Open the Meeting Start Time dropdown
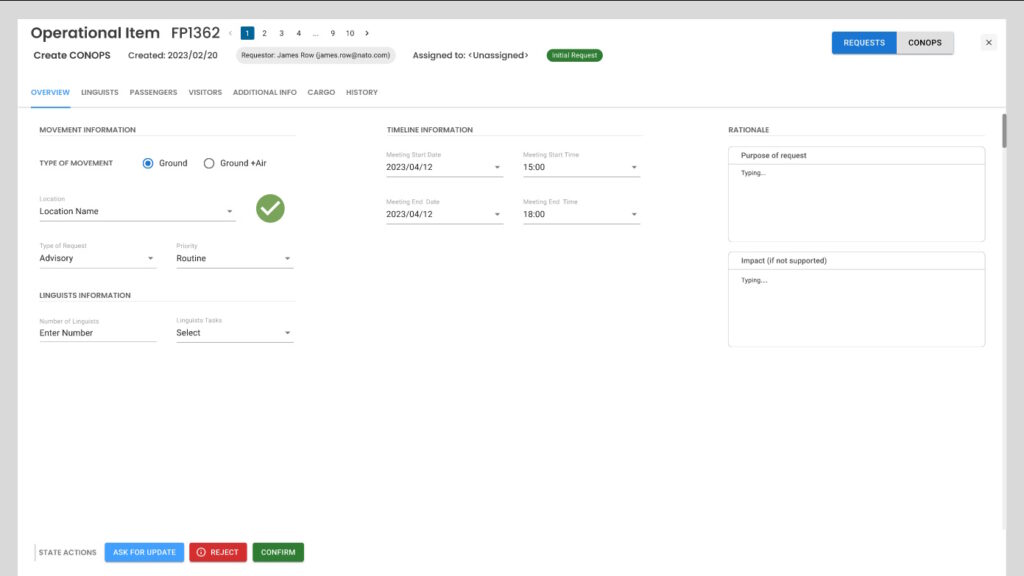The height and width of the screenshot is (576, 1024). point(581,167)
